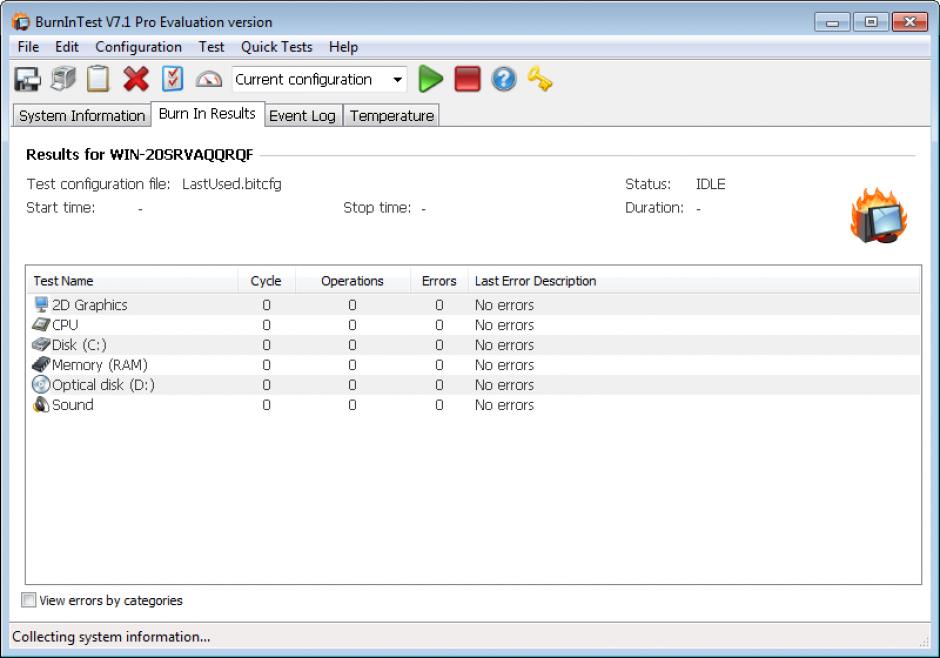Click the window resize grip in status bar
Screen dimensions: 940x658
[x=924, y=641]
